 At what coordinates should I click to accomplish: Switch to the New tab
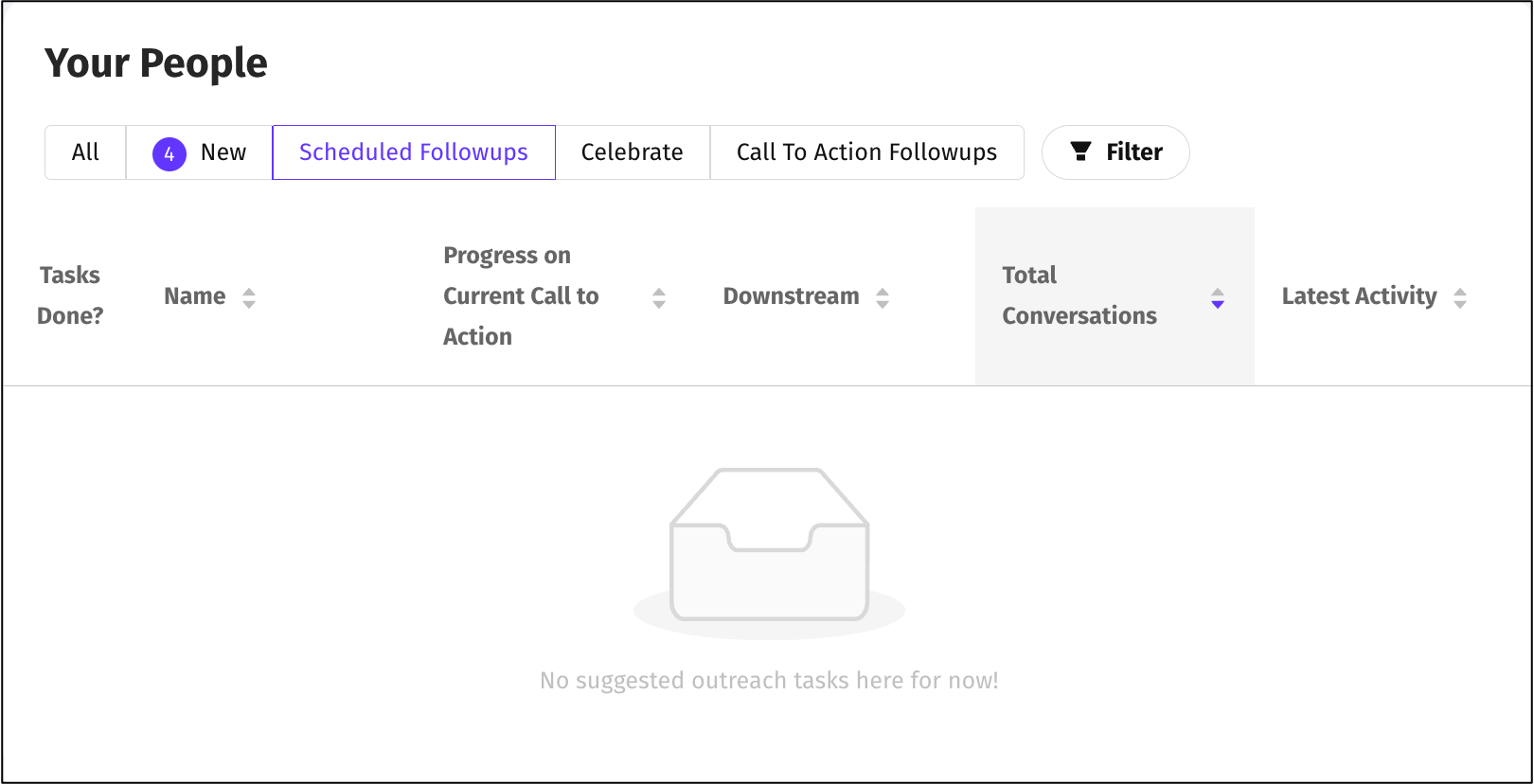(223, 152)
